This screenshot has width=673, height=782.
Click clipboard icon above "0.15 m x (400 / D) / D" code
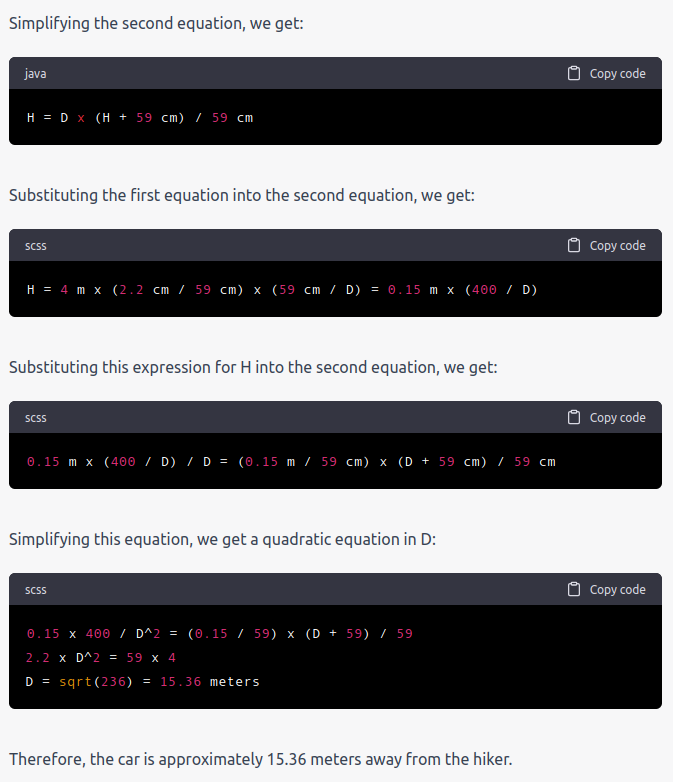pos(574,417)
